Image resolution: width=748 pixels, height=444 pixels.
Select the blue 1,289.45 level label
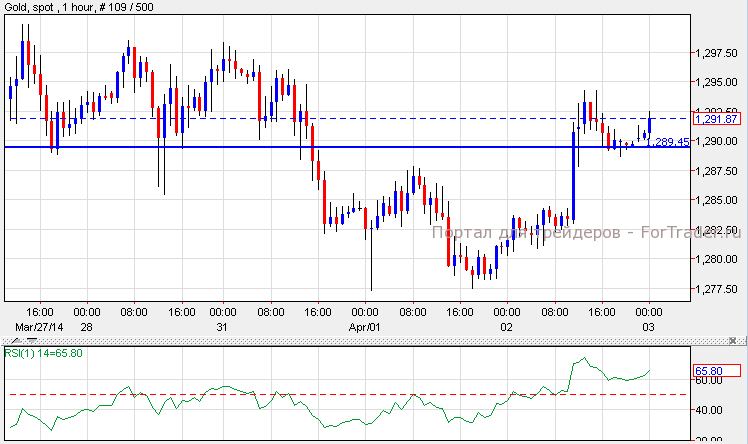tap(667, 142)
